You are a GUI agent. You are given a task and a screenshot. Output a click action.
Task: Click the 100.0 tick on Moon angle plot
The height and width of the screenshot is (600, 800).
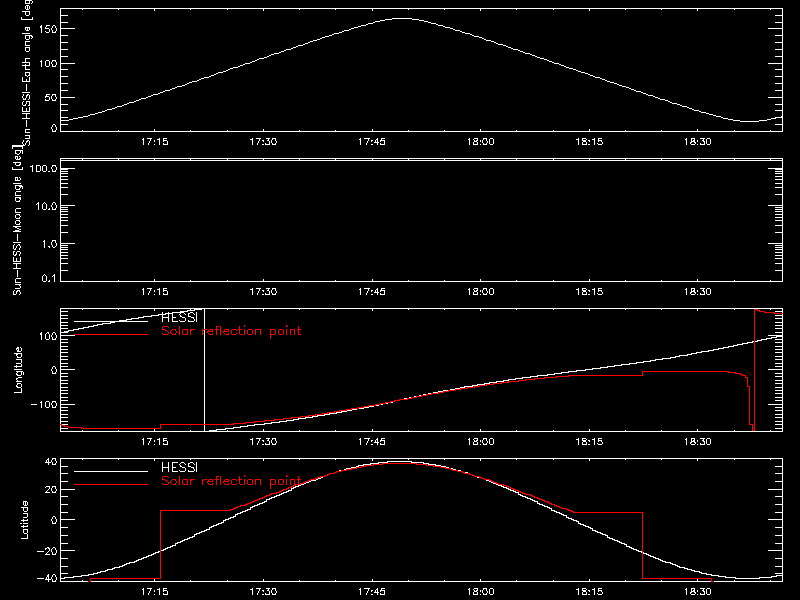click(x=43, y=168)
